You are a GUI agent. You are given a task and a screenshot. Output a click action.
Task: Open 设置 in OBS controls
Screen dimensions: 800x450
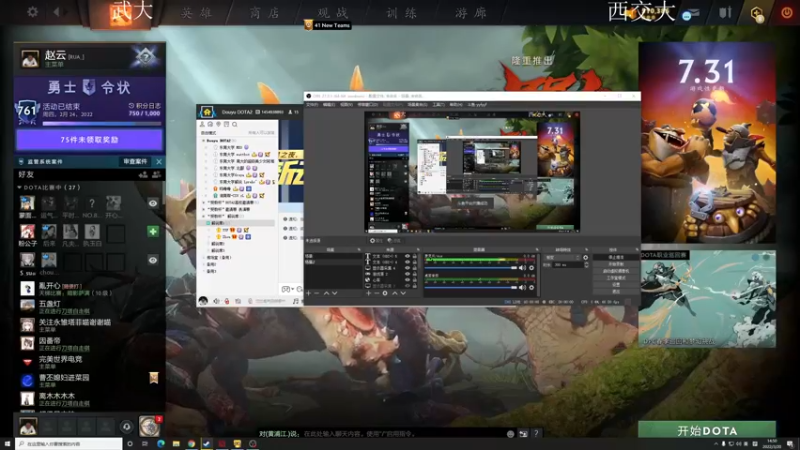point(616,285)
